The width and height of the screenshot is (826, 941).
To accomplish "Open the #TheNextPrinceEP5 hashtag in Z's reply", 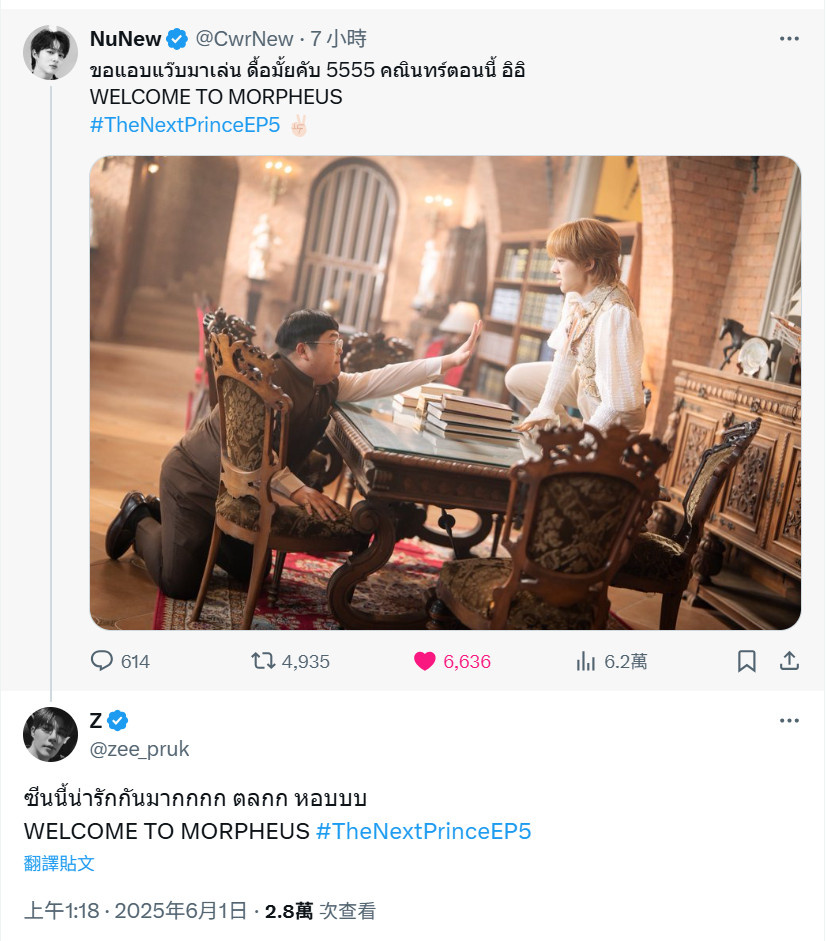I will (x=424, y=831).
